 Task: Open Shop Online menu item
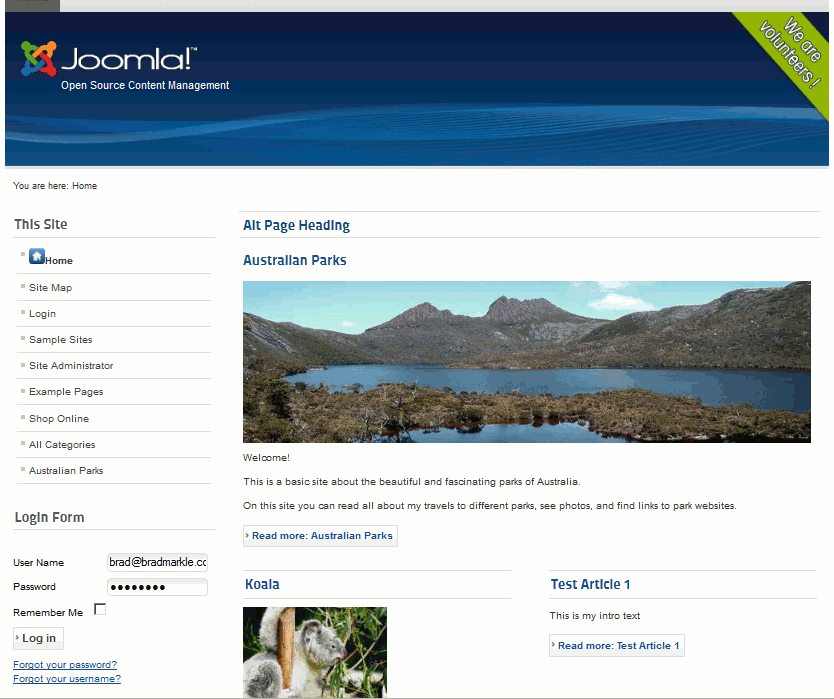point(59,419)
